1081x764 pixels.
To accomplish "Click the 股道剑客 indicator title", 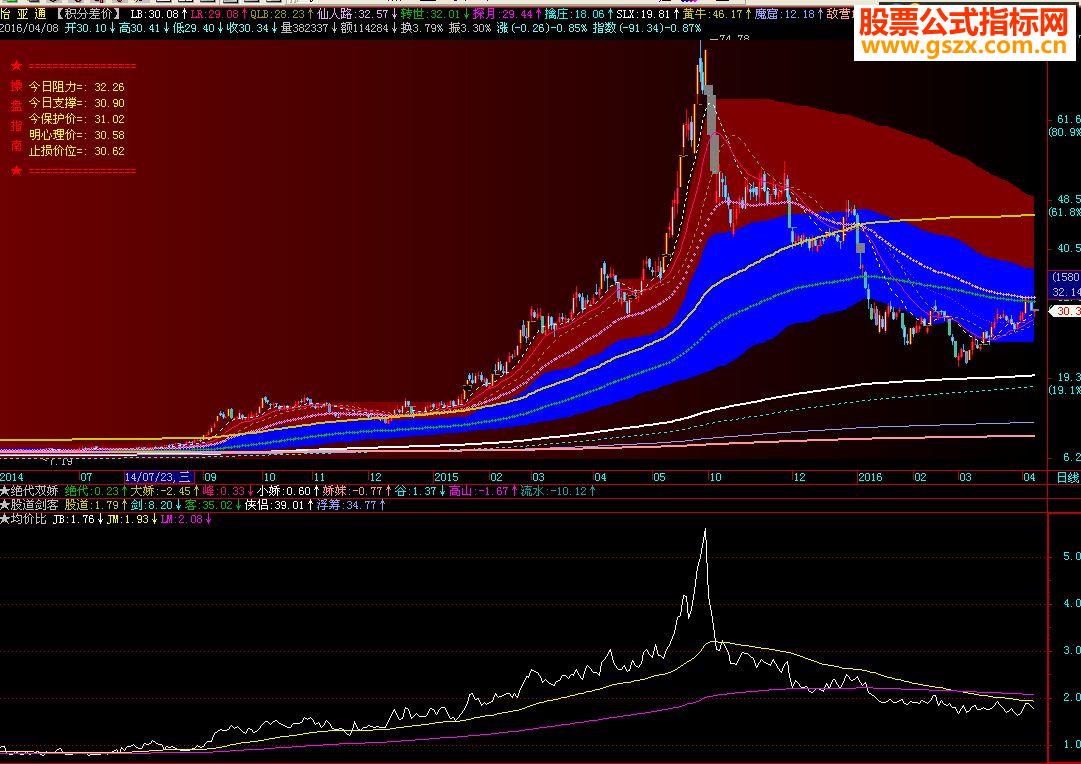I will (x=30, y=505).
